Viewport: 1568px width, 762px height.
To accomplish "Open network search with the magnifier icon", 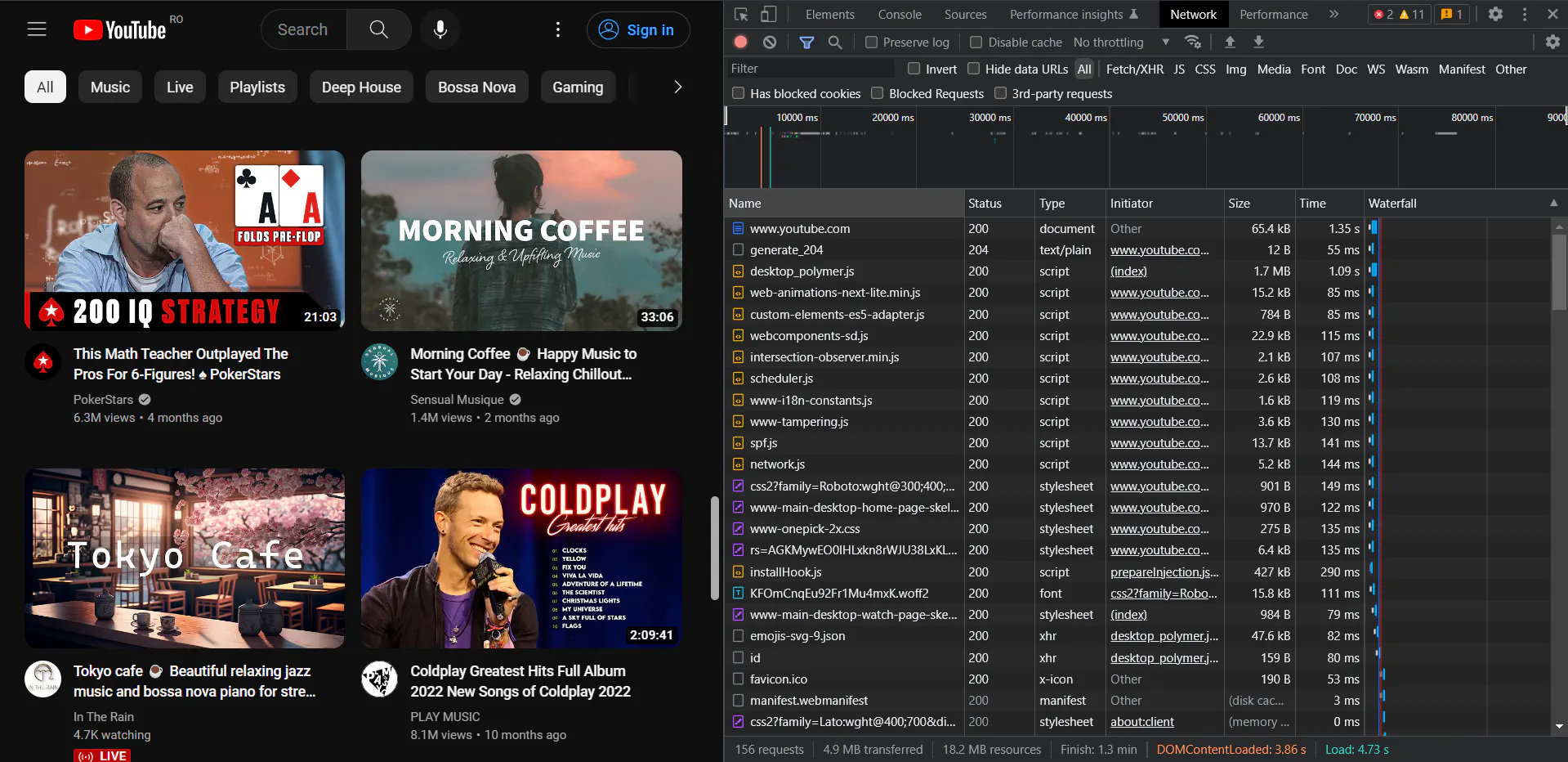I will (x=835, y=42).
